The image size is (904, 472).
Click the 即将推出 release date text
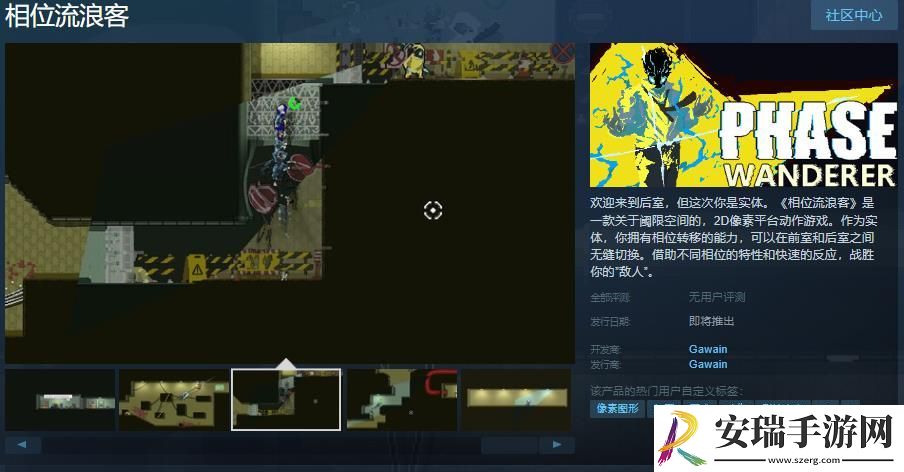[711, 321]
